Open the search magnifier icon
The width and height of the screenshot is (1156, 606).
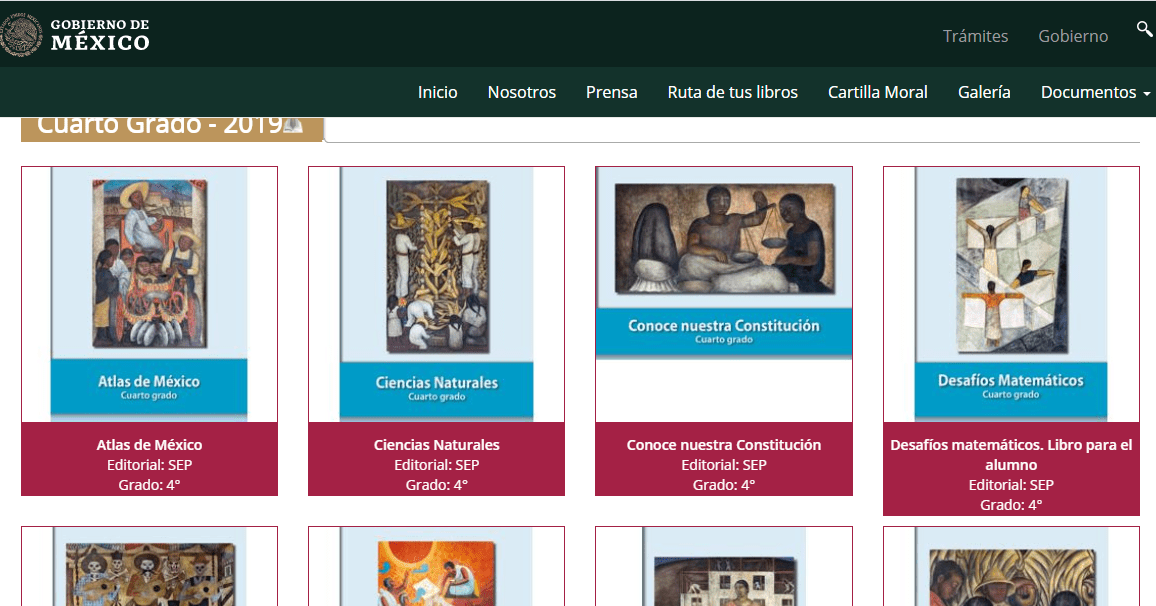click(x=1144, y=29)
